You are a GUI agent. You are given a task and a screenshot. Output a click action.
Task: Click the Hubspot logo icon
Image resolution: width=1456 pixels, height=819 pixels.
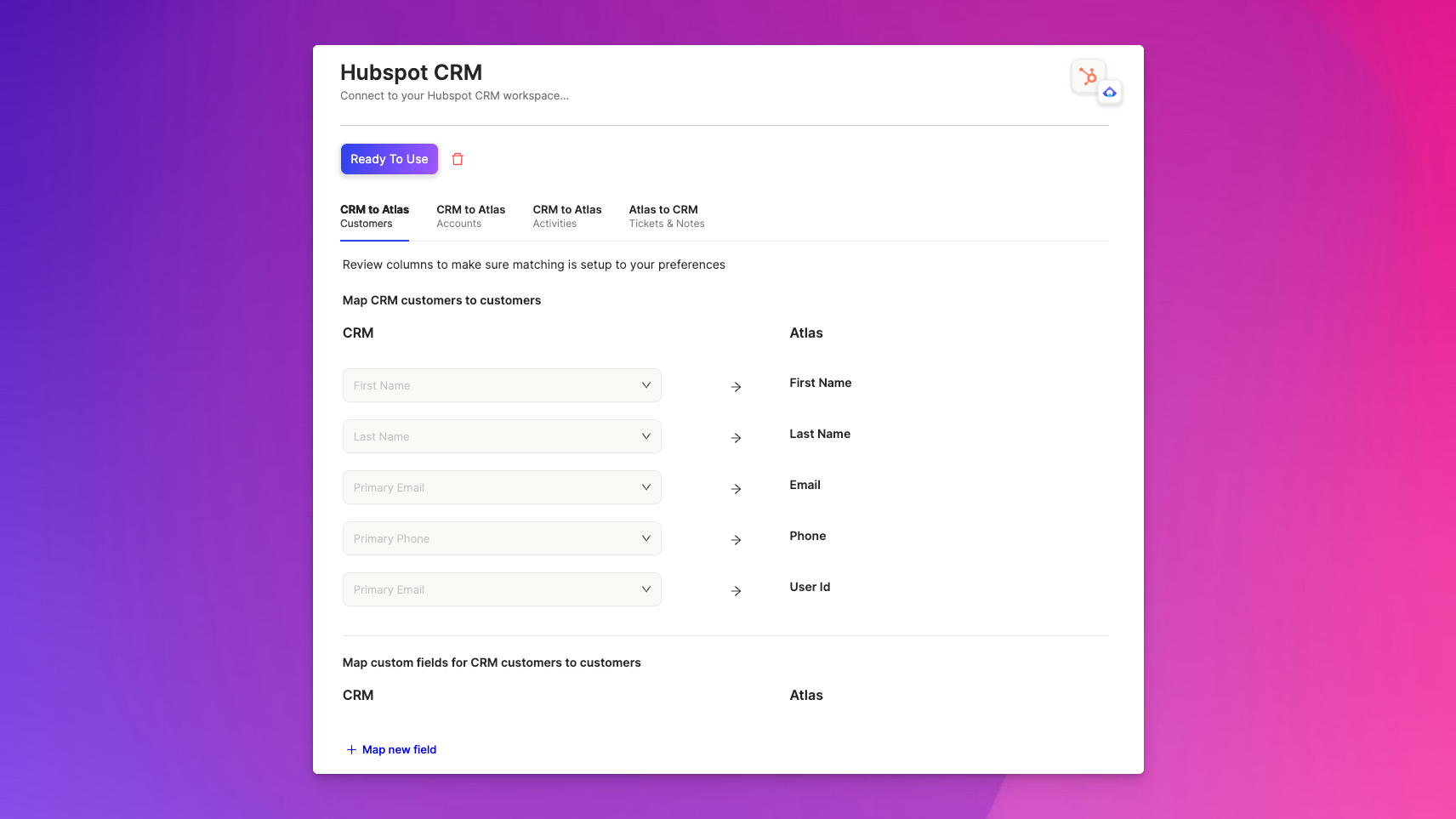1088,77
